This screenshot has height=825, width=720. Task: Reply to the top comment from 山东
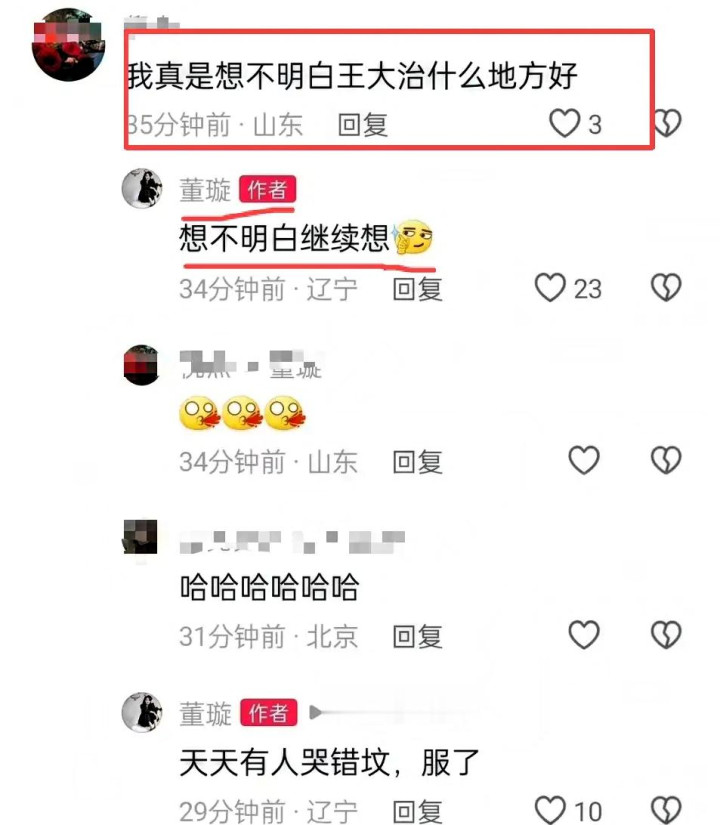point(363,125)
